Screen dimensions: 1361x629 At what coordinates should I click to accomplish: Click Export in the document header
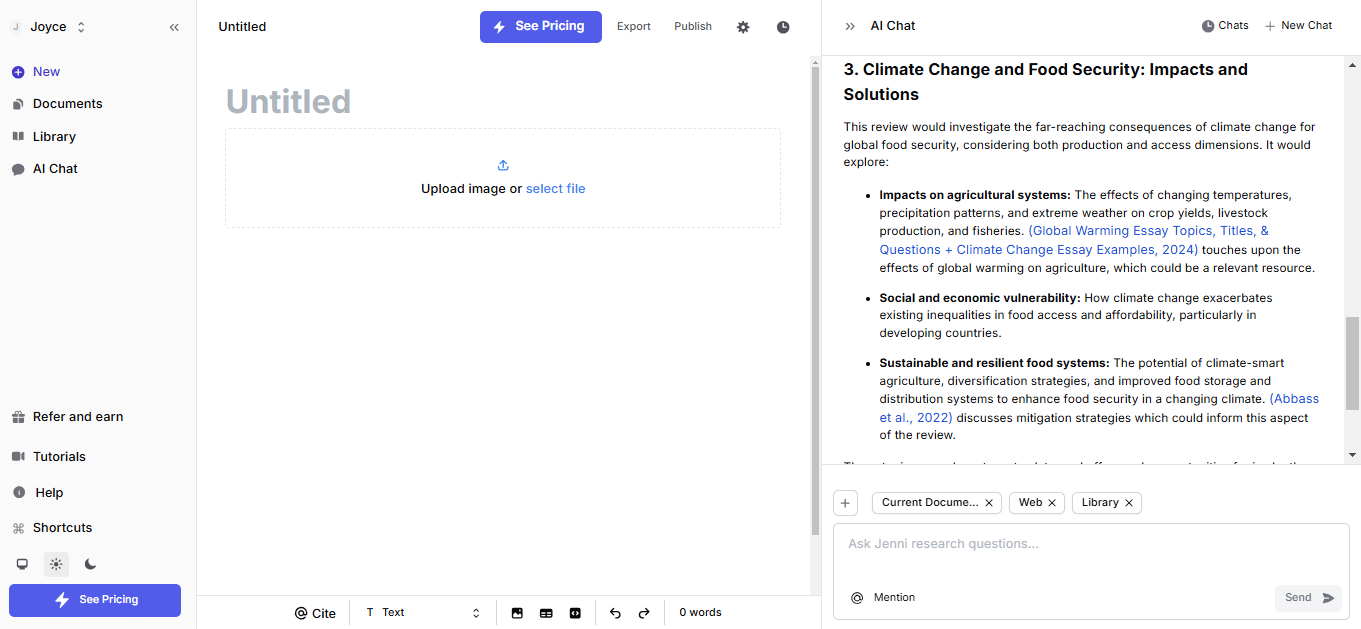pos(634,27)
